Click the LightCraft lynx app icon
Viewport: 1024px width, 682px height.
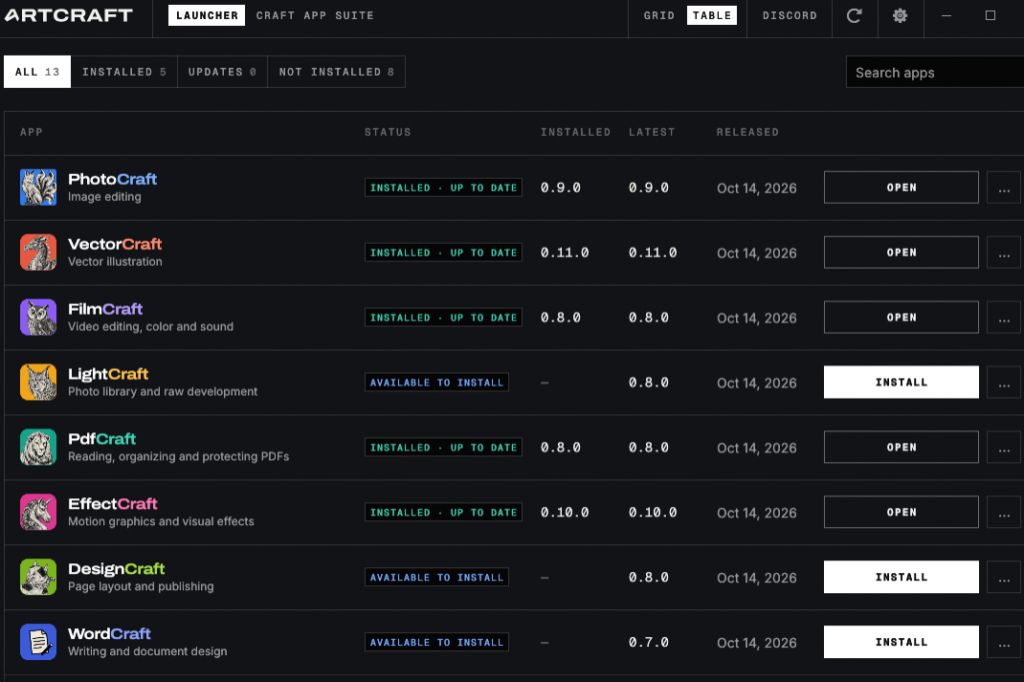(x=38, y=382)
